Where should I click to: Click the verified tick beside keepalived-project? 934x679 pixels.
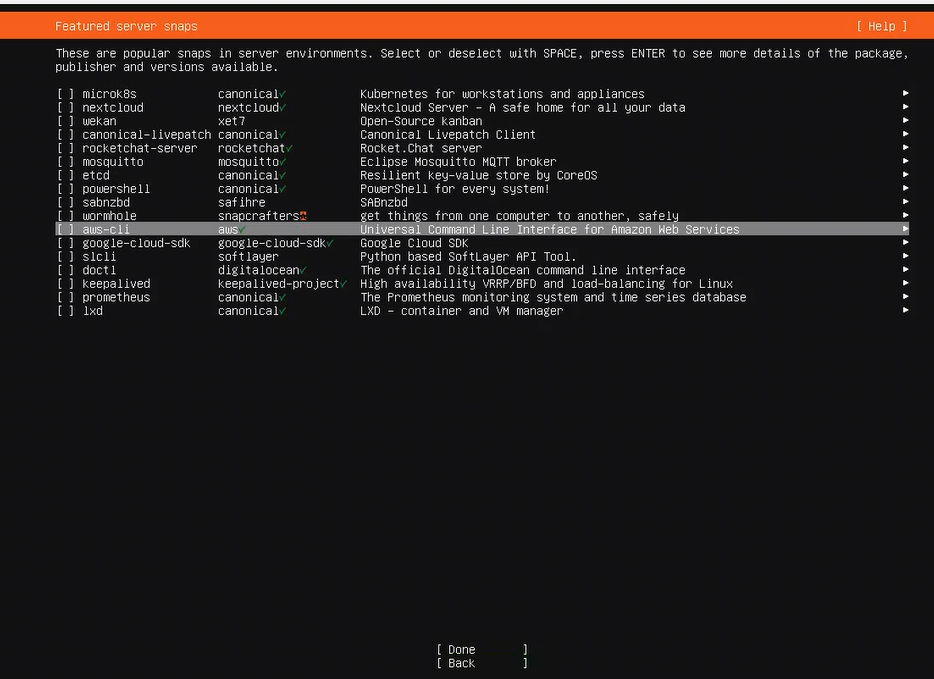click(344, 284)
